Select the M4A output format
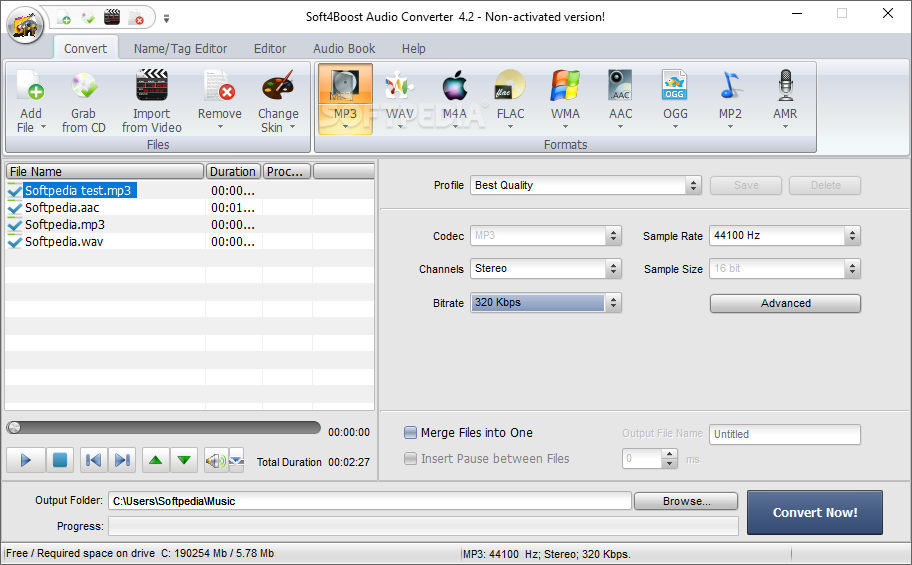The width and height of the screenshot is (912, 565). pos(454,98)
